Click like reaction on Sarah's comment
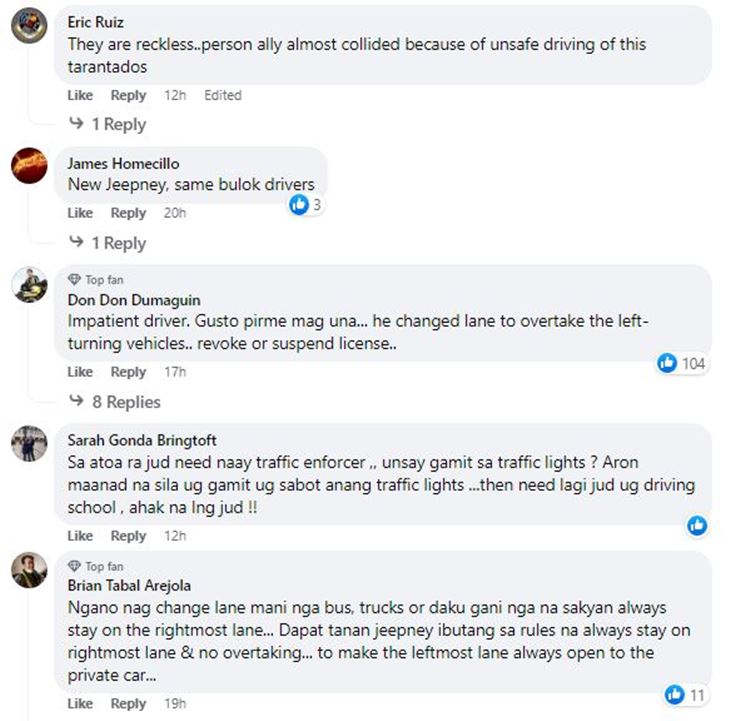This screenshot has width=750, height=721. (697, 525)
